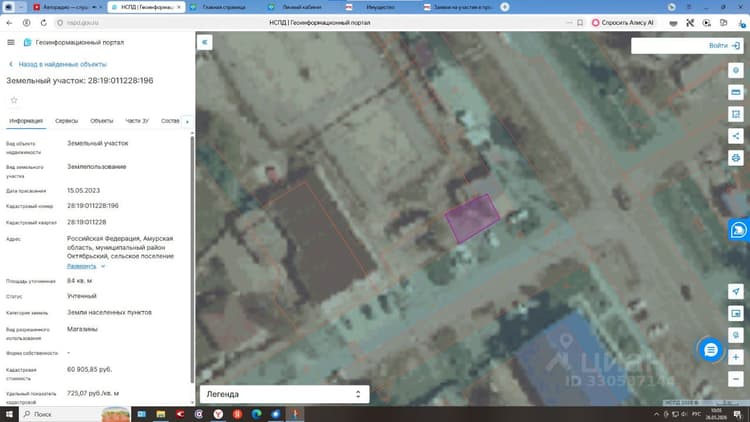
Task: Open the assistant side tab on the map's right edge
Action: coord(739,230)
